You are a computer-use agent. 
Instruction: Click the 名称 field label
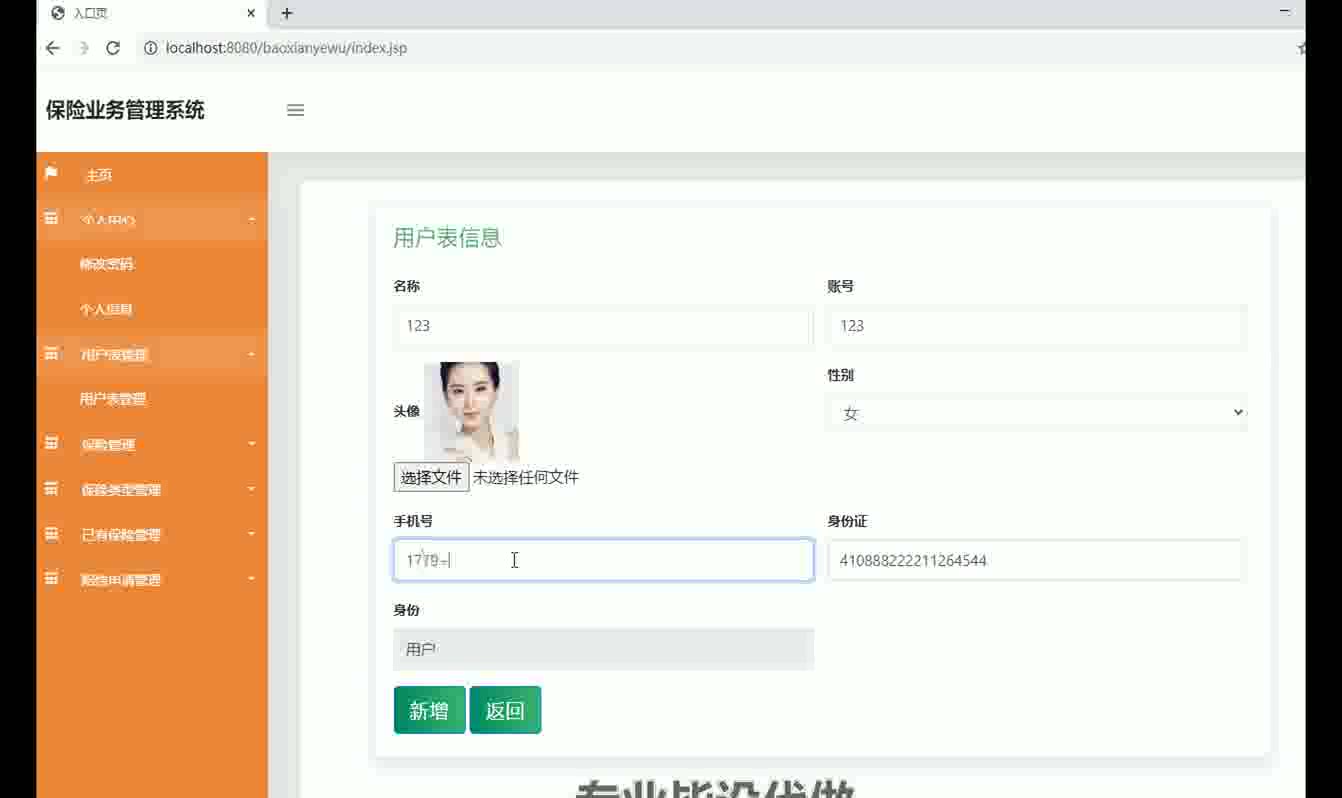(407, 286)
